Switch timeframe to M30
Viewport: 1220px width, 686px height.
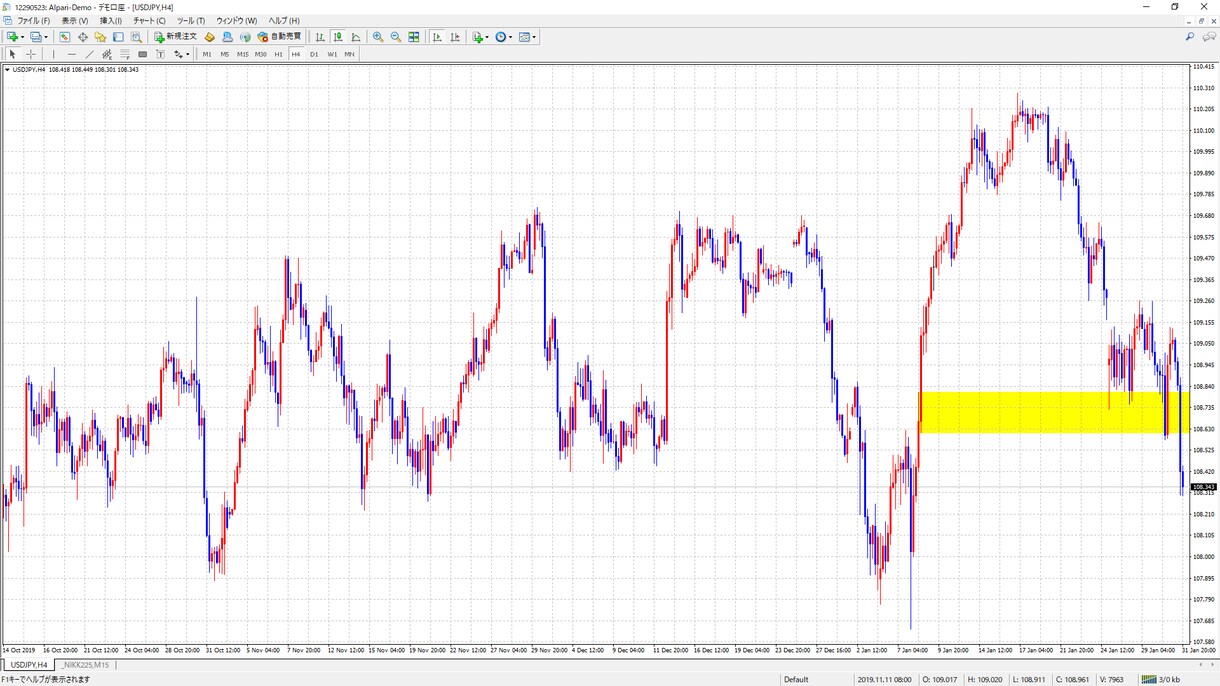click(x=261, y=54)
